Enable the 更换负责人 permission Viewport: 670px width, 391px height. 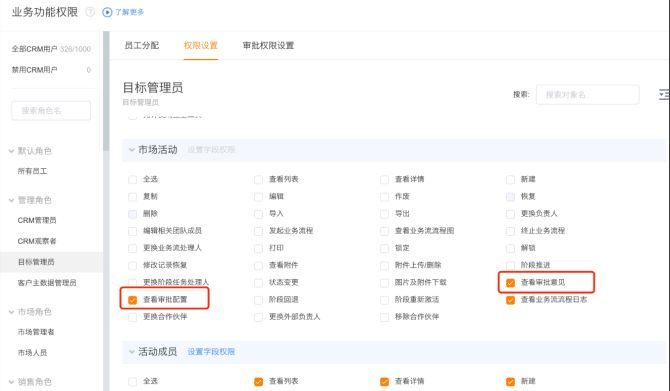coord(510,214)
